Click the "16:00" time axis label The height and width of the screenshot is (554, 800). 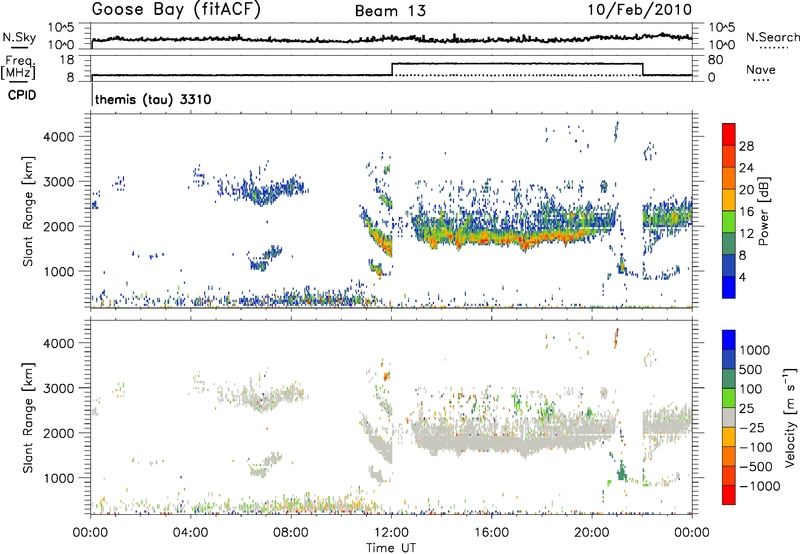click(x=491, y=533)
